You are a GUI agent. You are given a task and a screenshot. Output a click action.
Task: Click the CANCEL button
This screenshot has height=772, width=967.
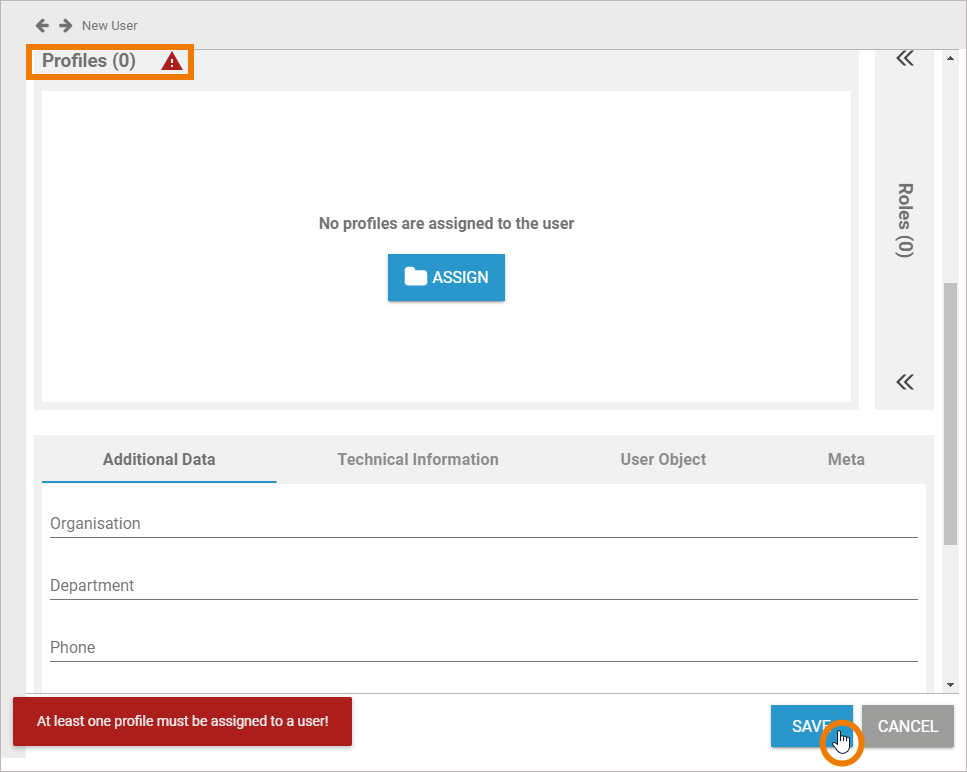coord(906,726)
